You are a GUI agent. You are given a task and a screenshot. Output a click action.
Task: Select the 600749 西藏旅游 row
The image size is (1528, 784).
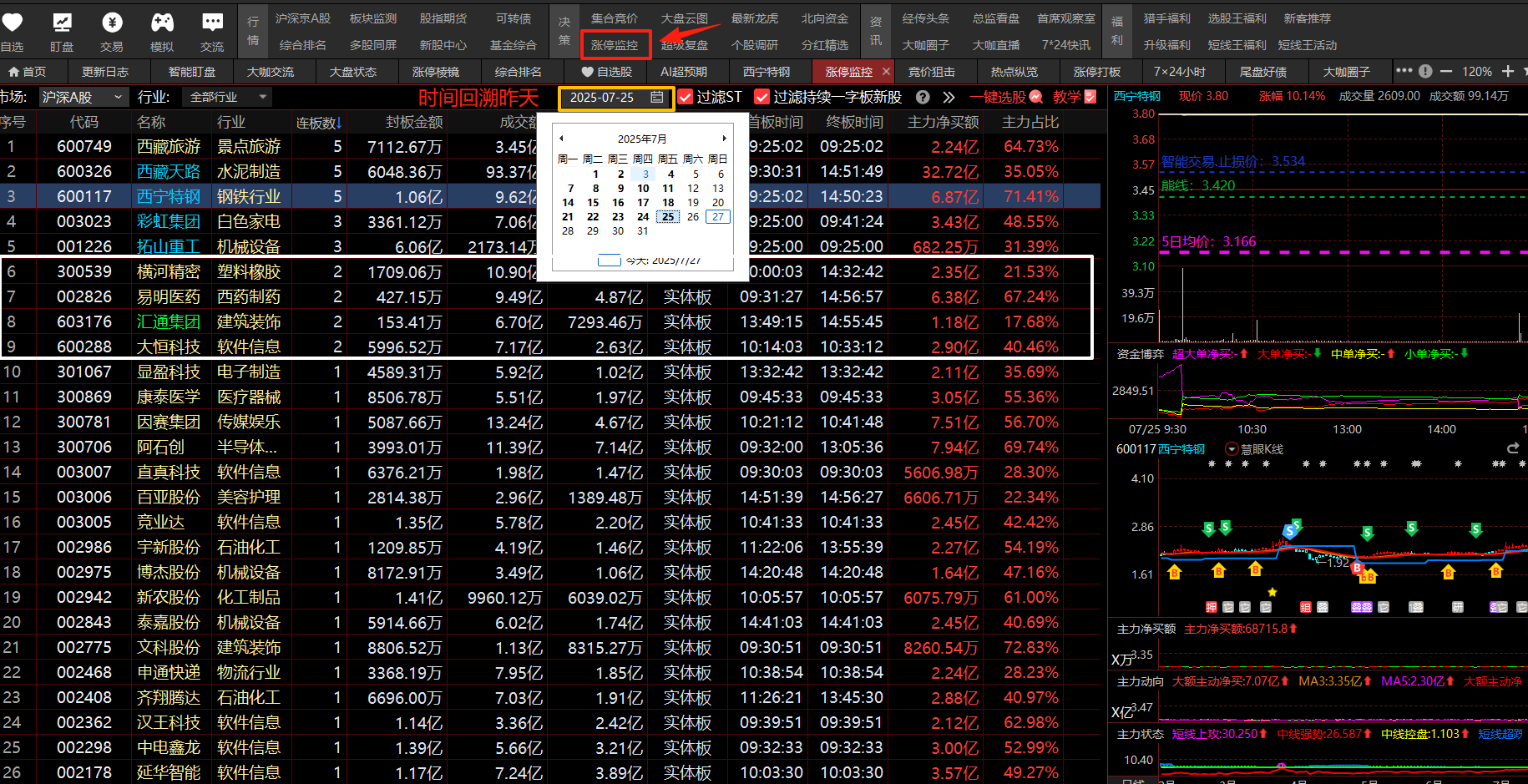[x=550, y=146]
